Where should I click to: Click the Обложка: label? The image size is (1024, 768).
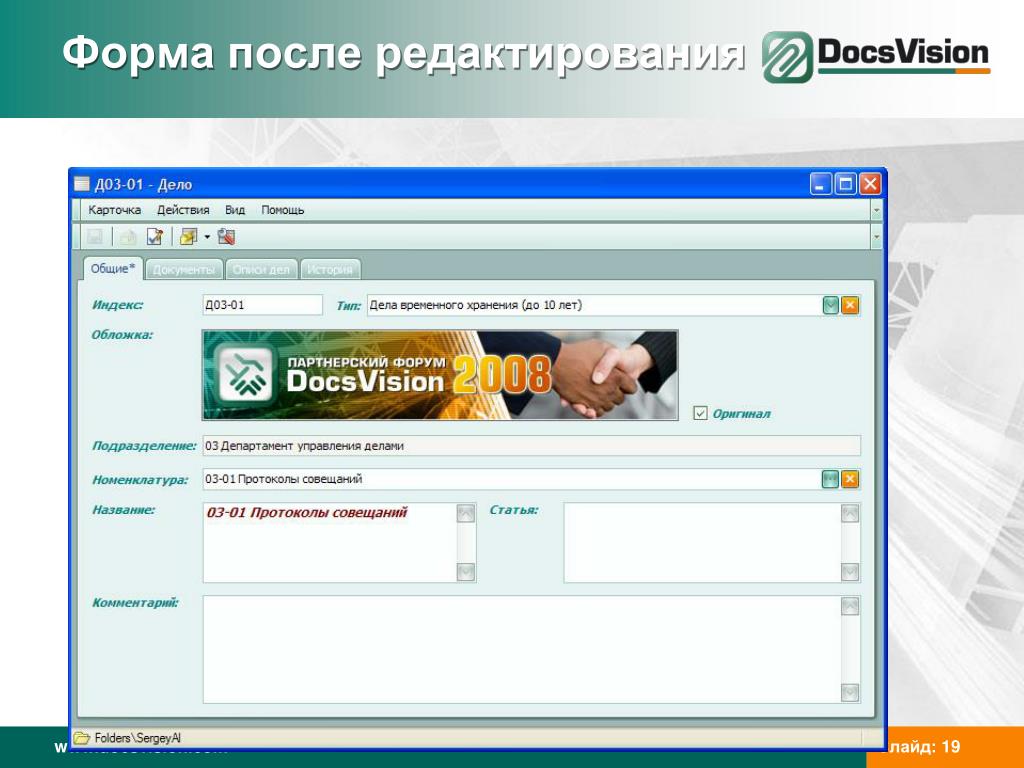(x=122, y=335)
